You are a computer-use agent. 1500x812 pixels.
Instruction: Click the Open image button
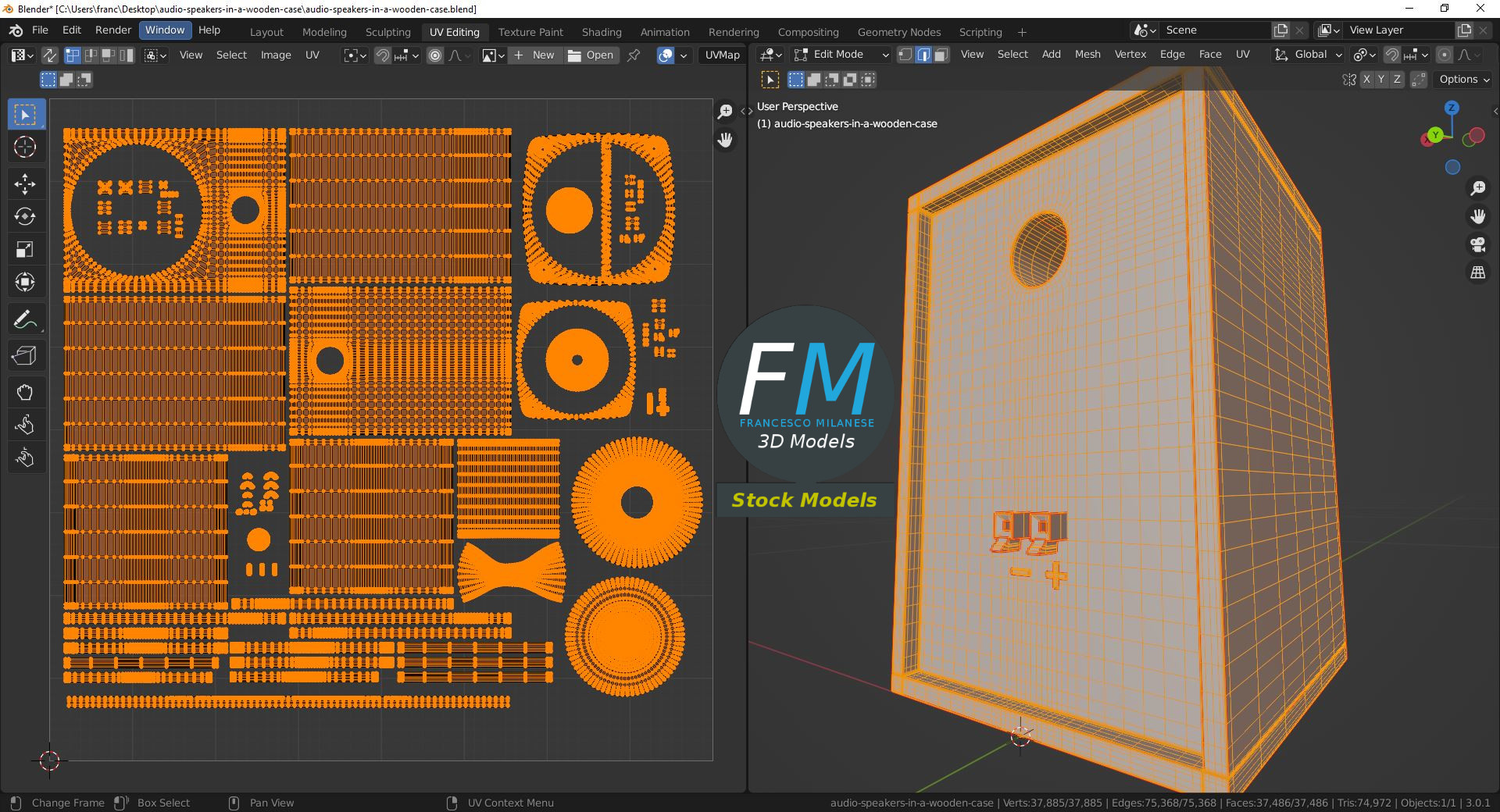[x=591, y=55]
